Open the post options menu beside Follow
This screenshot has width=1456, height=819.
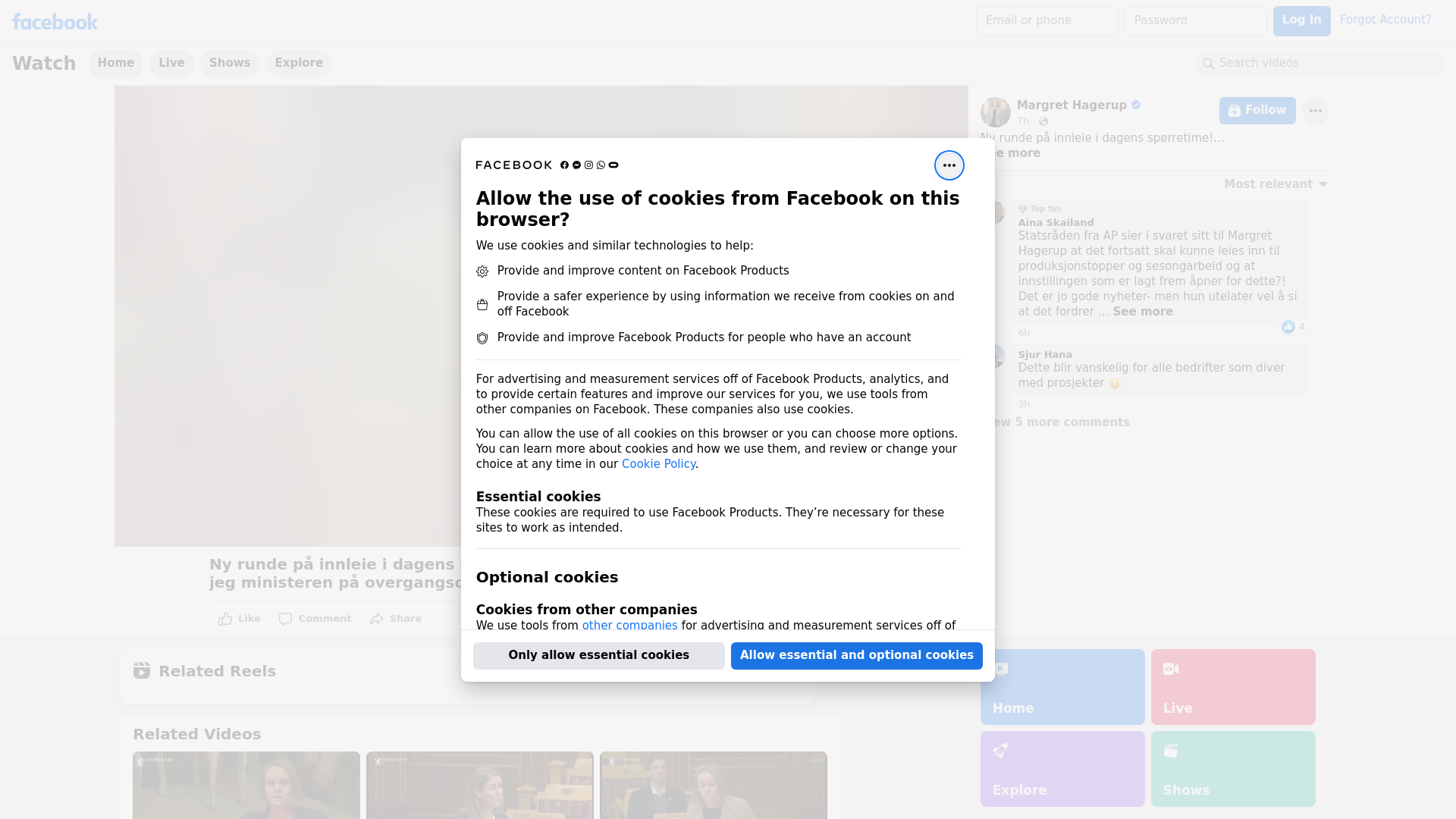click(x=1315, y=111)
